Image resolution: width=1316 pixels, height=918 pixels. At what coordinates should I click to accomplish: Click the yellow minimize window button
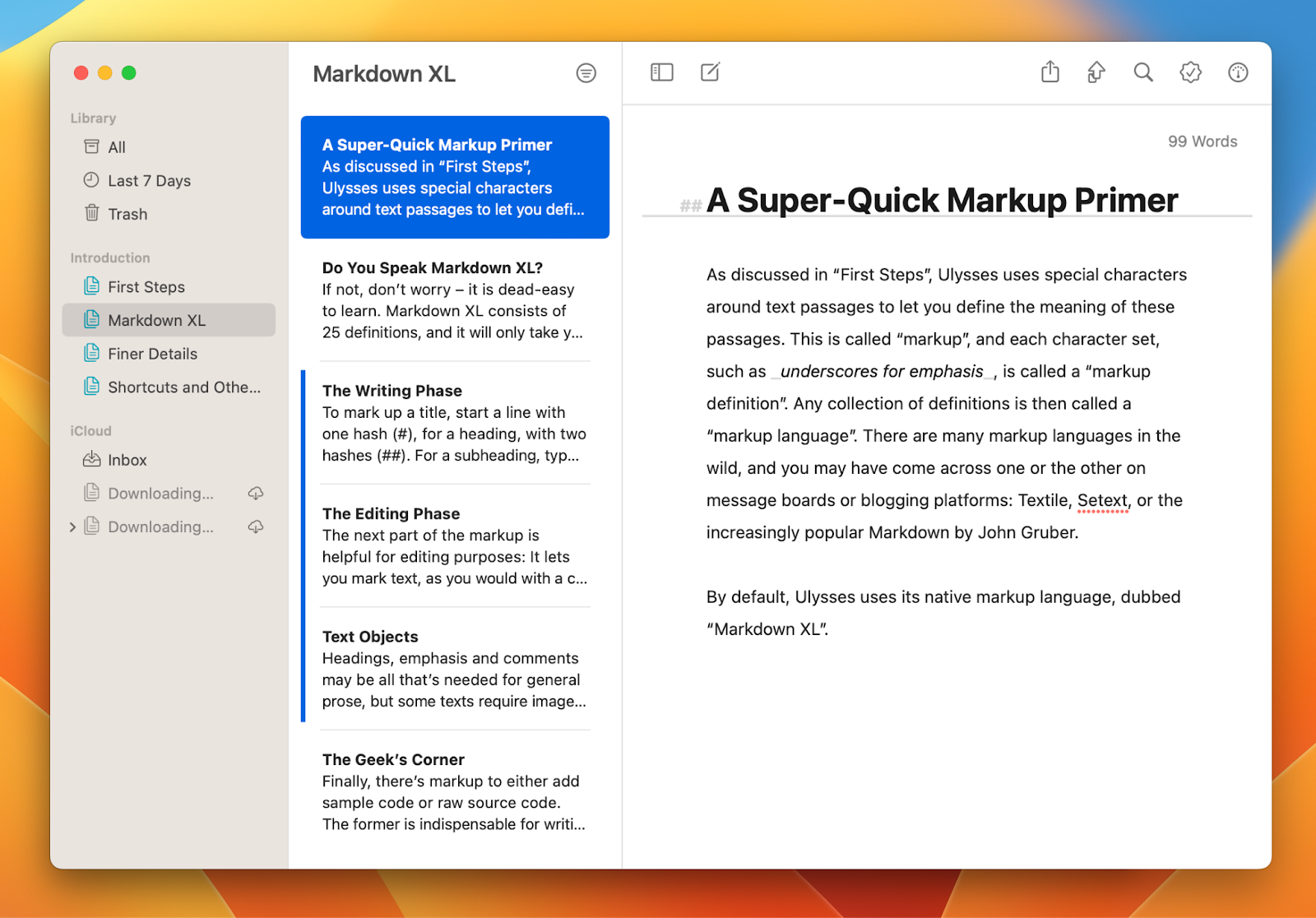click(x=104, y=73)
